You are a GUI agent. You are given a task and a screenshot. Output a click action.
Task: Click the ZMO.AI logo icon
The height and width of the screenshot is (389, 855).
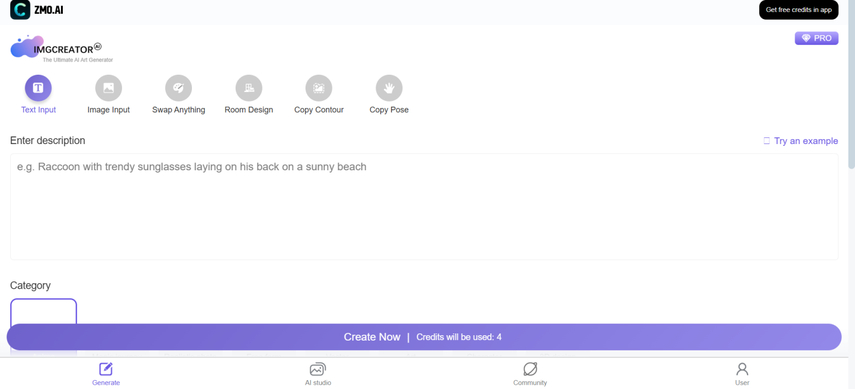pos(20,9)
